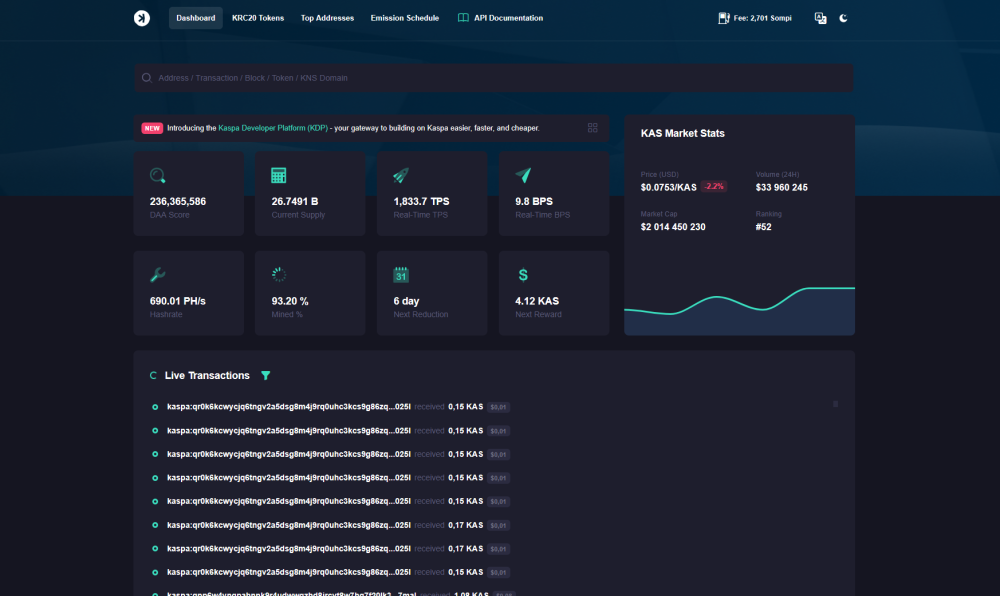Open API Documentation link

tap(508, 18)
